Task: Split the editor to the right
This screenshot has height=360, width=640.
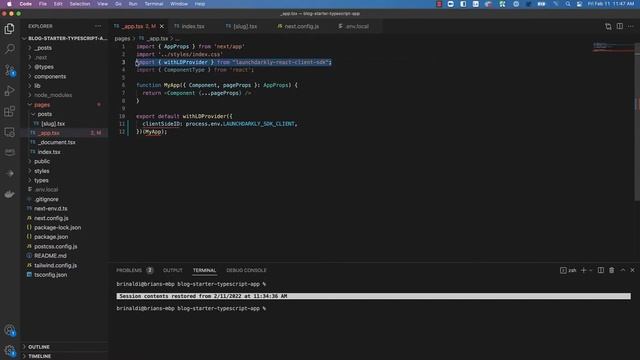Action: (x=620, y=26)
